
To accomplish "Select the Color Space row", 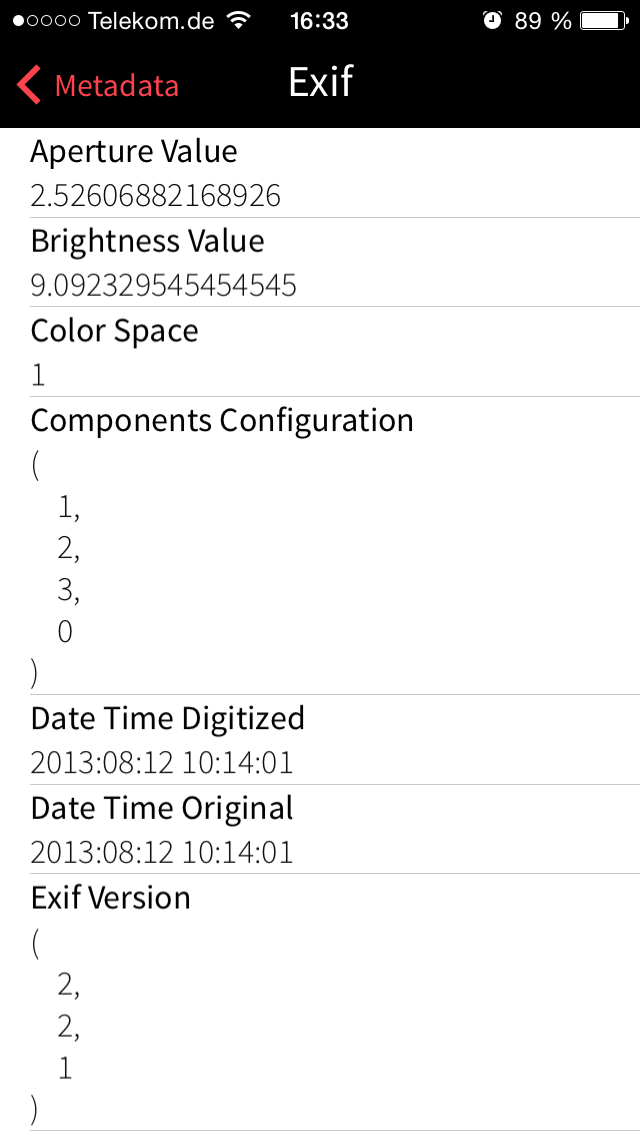I will point(320,352).
